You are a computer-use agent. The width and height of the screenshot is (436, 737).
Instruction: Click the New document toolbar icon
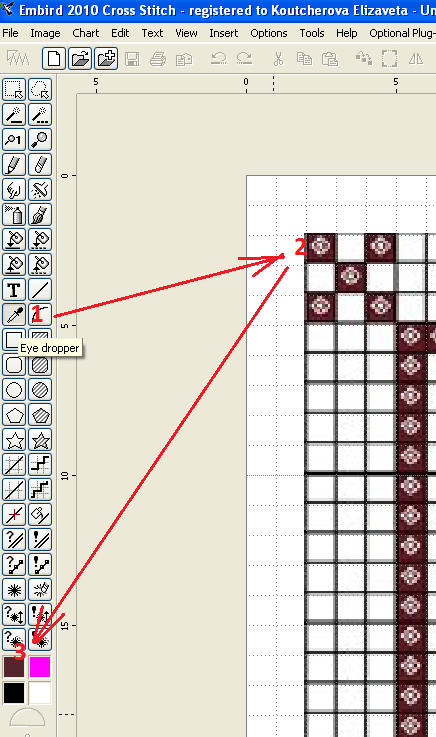coord(54,59)
